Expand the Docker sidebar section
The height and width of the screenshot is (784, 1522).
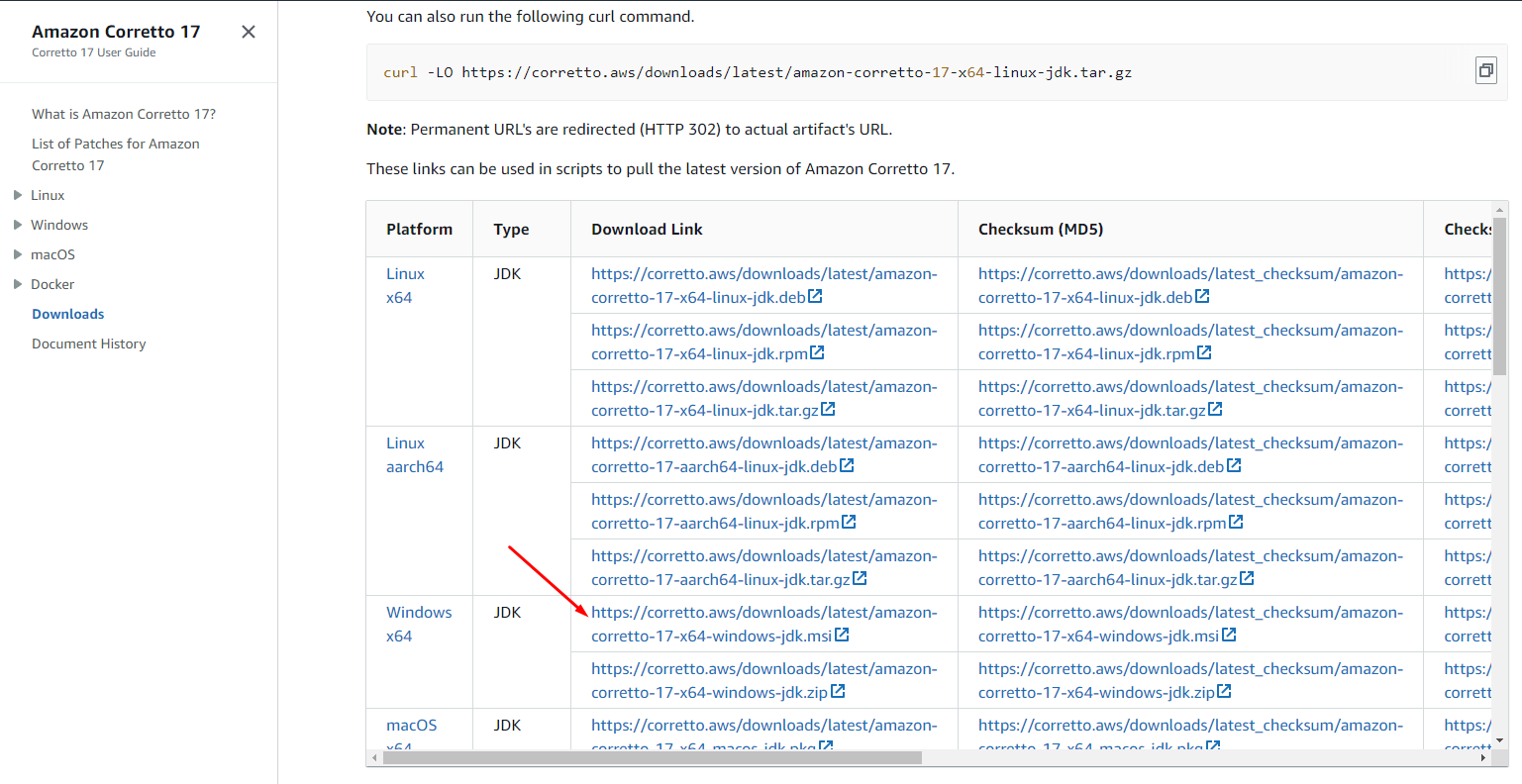tap(18, 284)
